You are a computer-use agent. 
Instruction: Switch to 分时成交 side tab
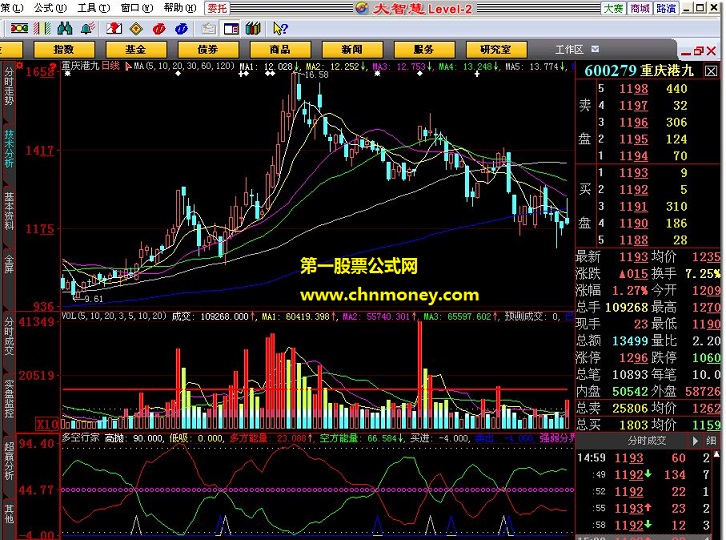coord(9,335)
